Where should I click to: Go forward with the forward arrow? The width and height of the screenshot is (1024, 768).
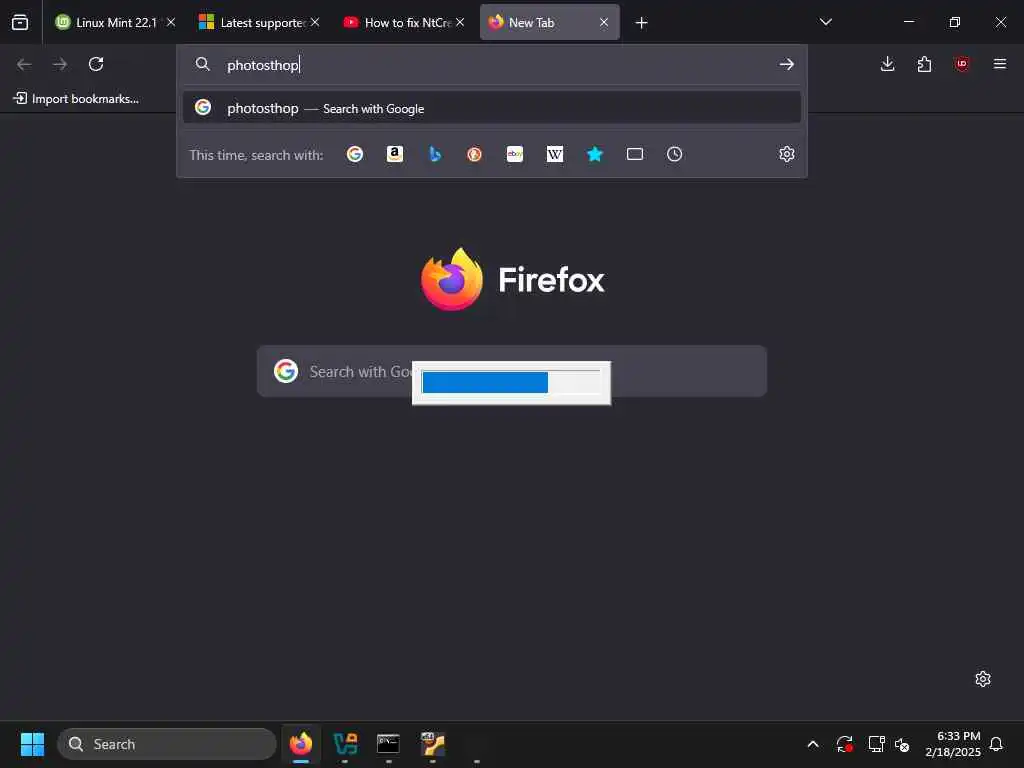tap(60, 64)
